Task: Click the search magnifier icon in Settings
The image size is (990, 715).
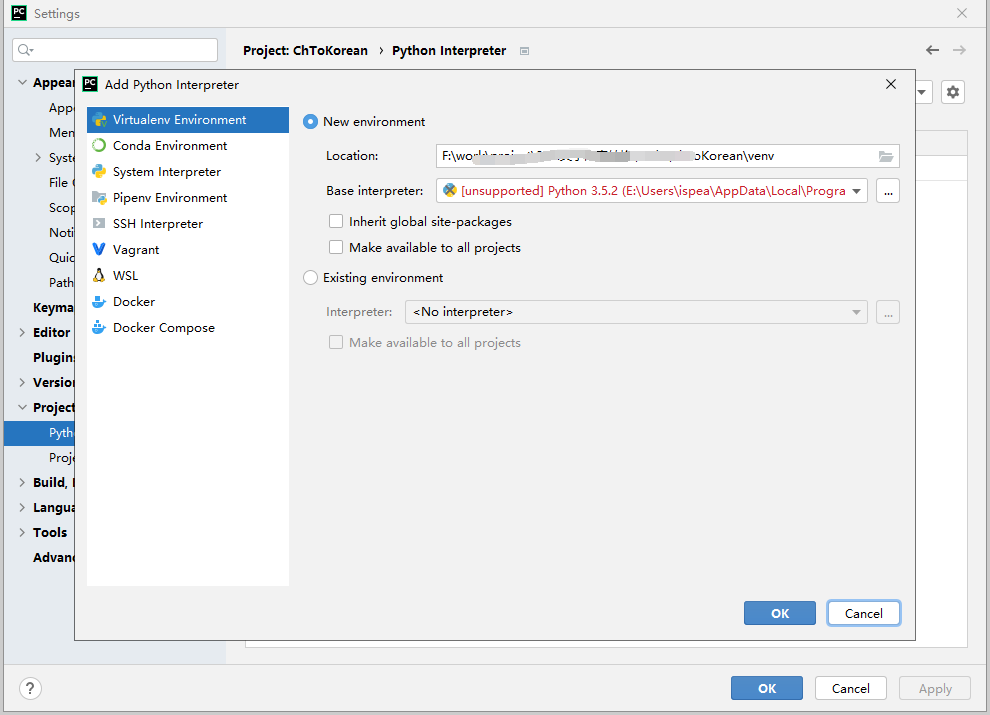Action: point(25,50)
